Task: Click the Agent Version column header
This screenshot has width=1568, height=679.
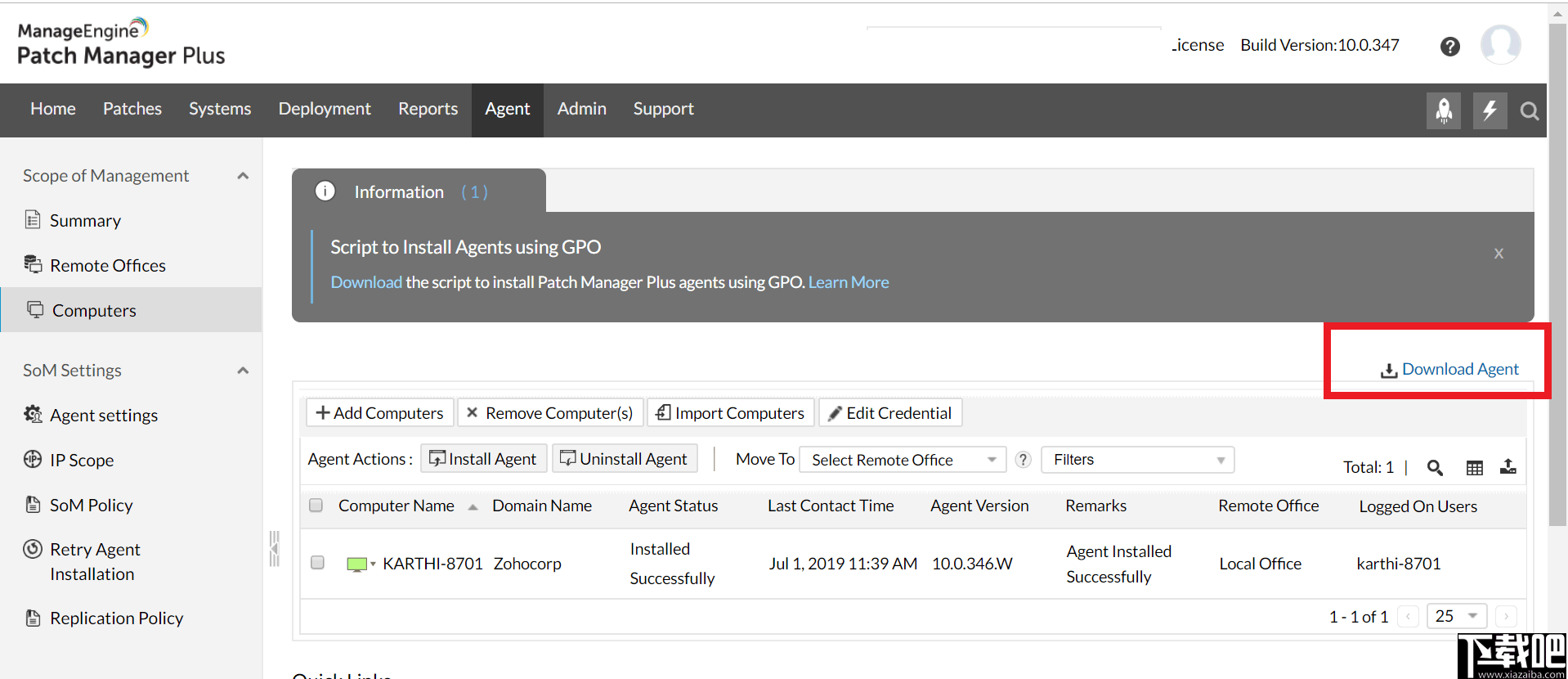Action: tap(979, 506)
